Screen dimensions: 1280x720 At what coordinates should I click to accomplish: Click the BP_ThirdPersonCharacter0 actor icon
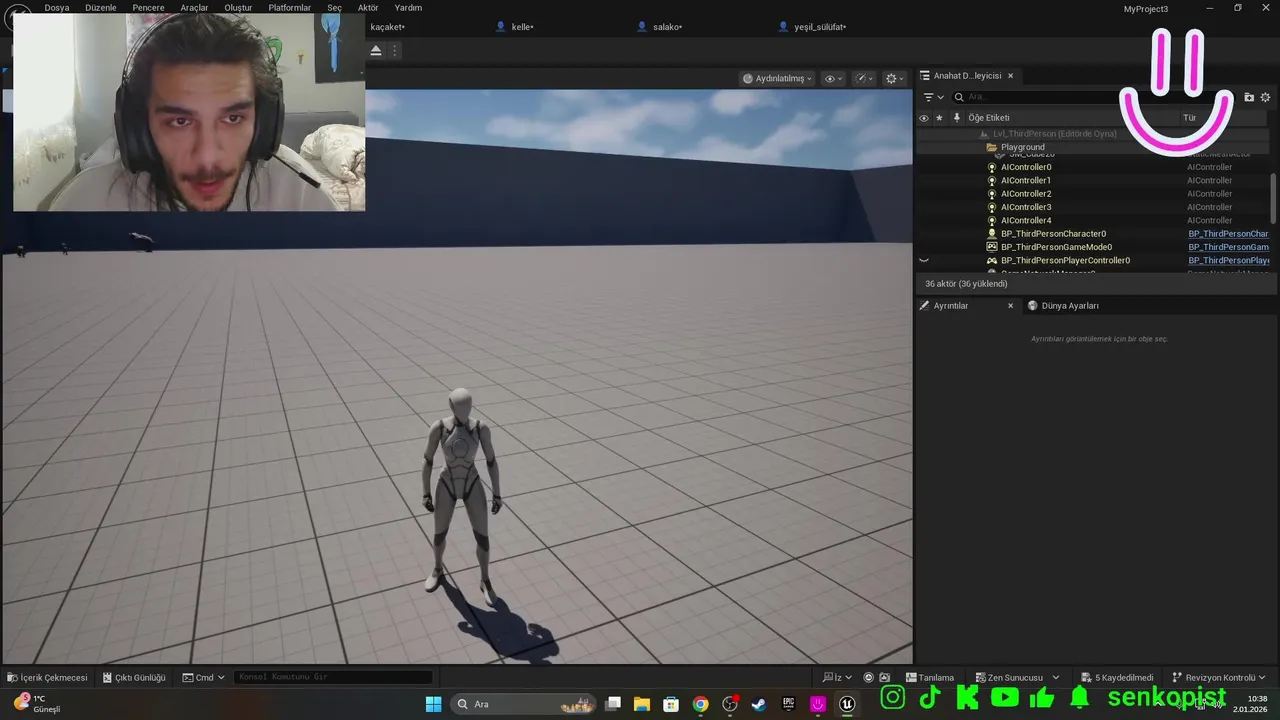992,233
